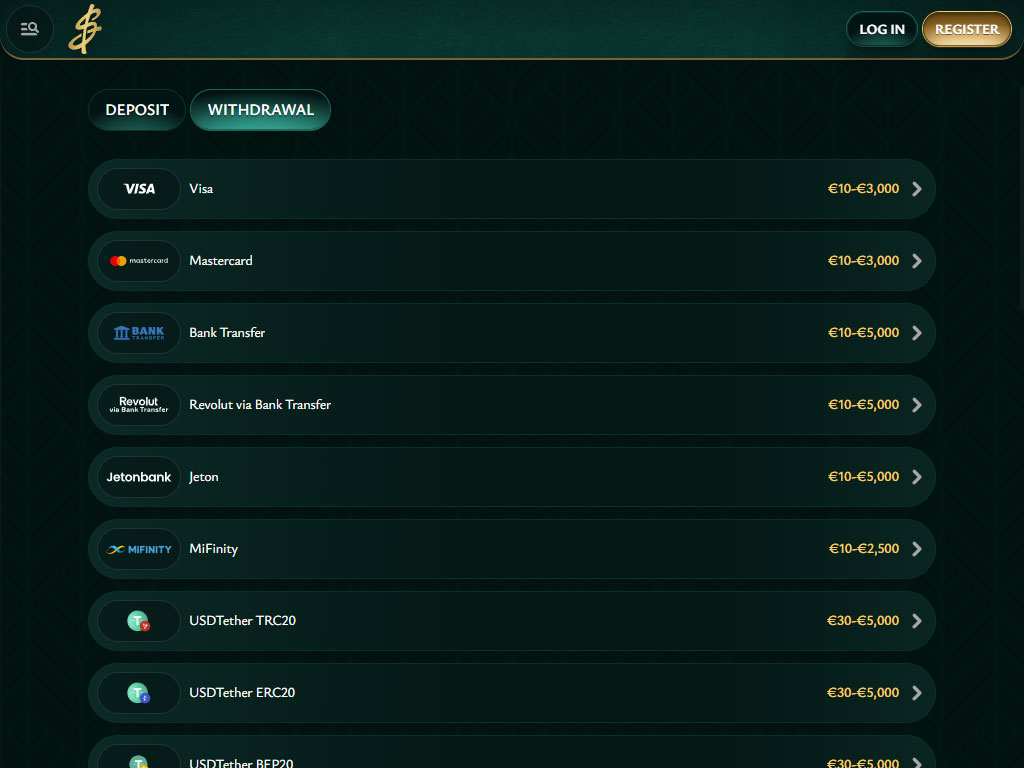1024x768 pixels.
Task: Expand the Bank Transfer row chevron
Action: [x=917, y=333]
